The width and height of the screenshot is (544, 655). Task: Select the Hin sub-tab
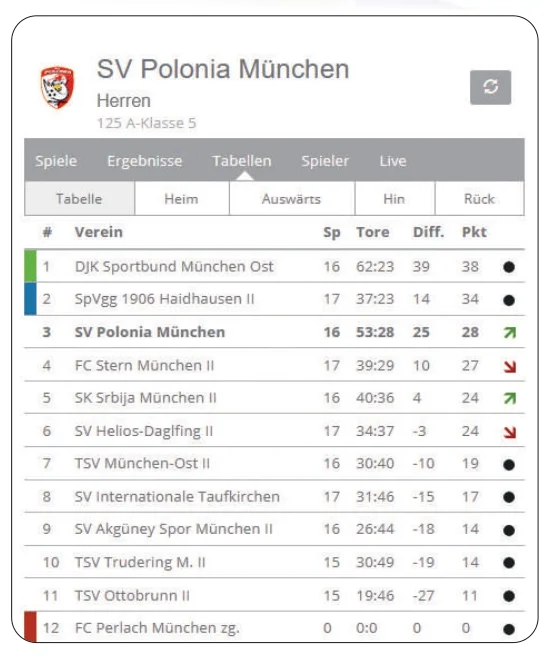(x=394, y=199)
